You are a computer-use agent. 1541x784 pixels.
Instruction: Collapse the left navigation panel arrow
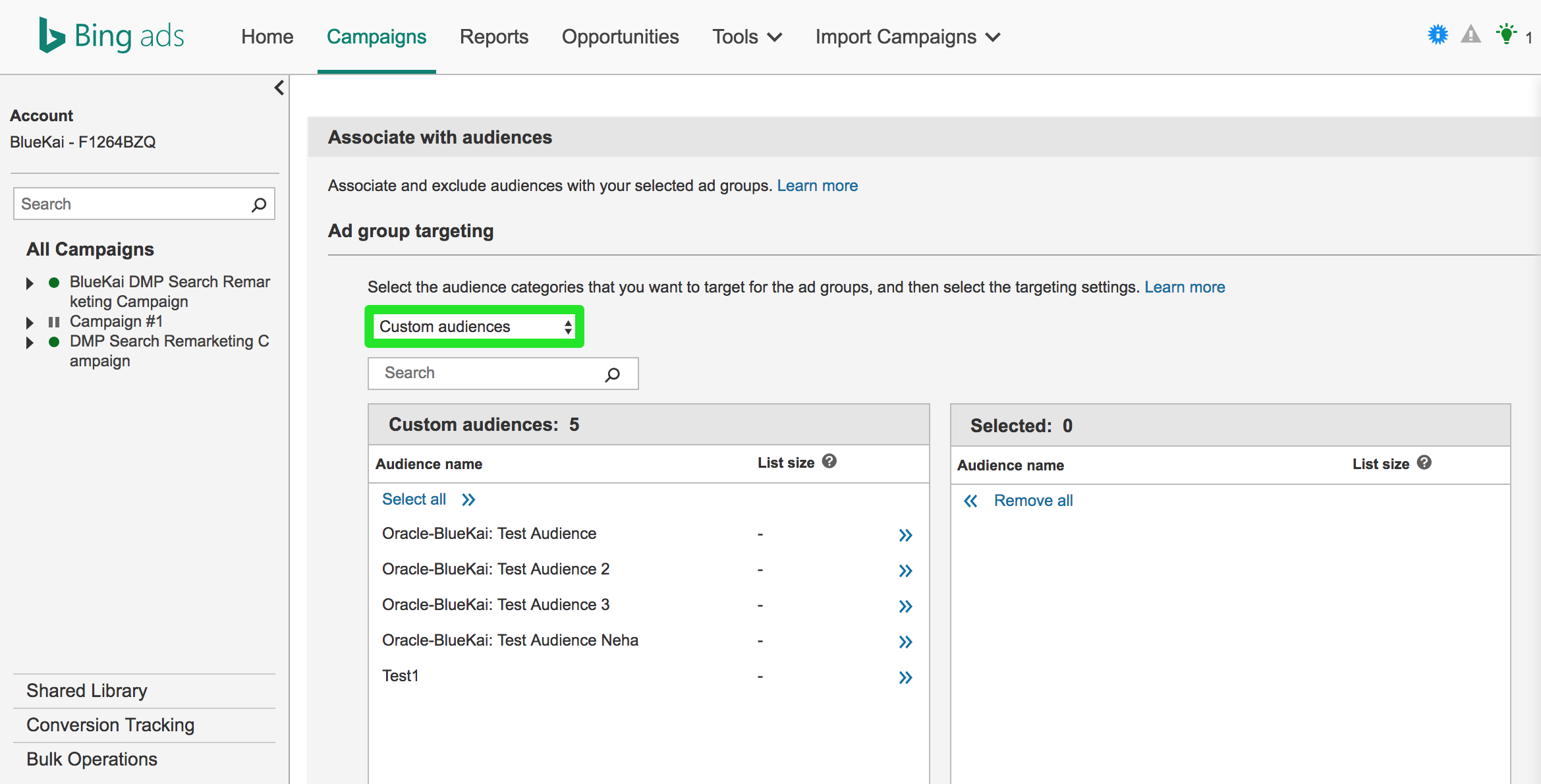click(x=279, y=88)
